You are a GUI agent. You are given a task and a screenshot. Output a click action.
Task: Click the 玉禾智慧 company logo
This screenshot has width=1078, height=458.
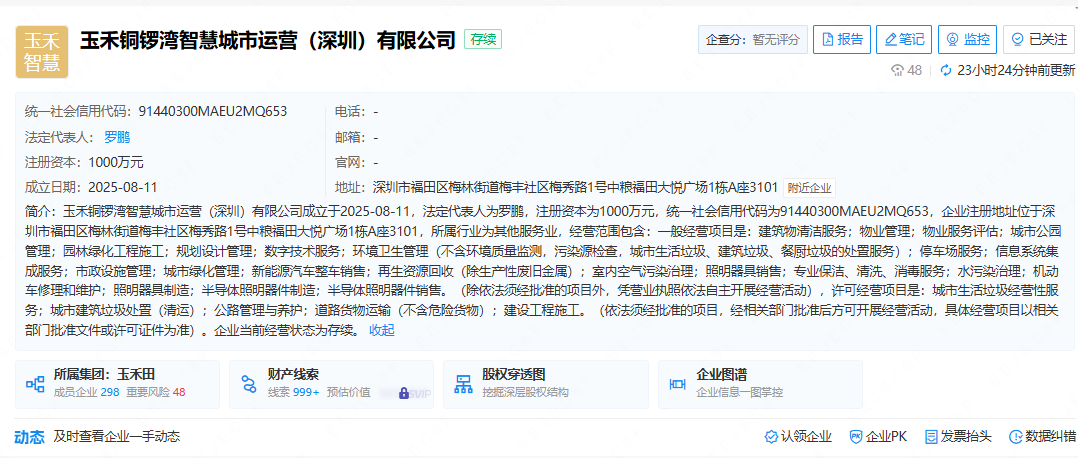tap(42, 52)
